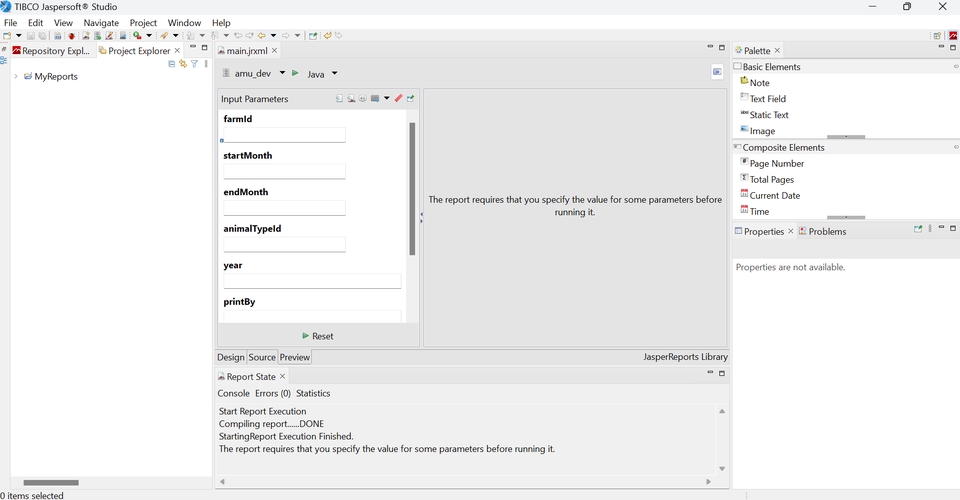Viewport: 960px width, 500px height.
Task: Open the Console tab in Report State
Action: [233, 394]
